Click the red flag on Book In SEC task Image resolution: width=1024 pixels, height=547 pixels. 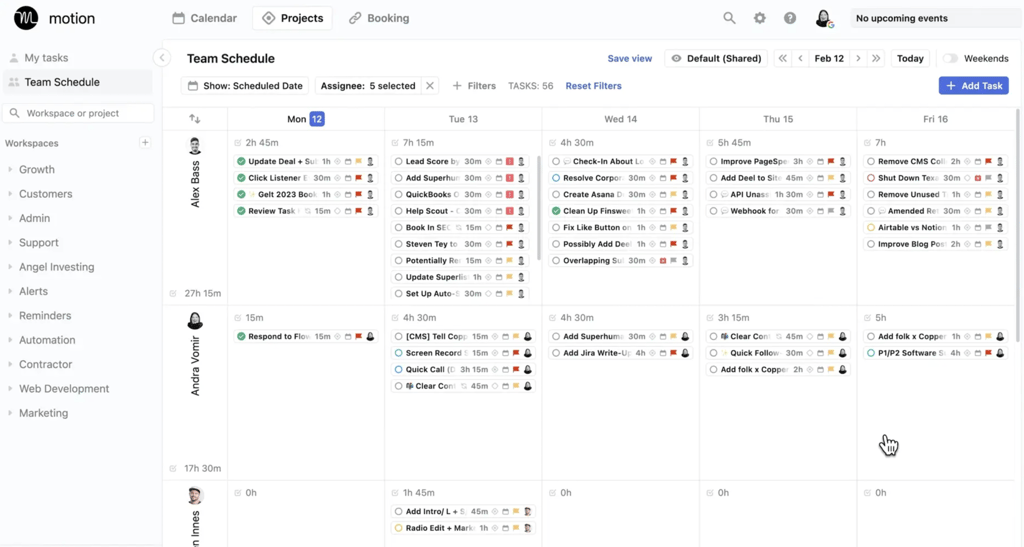pos(509,227)
